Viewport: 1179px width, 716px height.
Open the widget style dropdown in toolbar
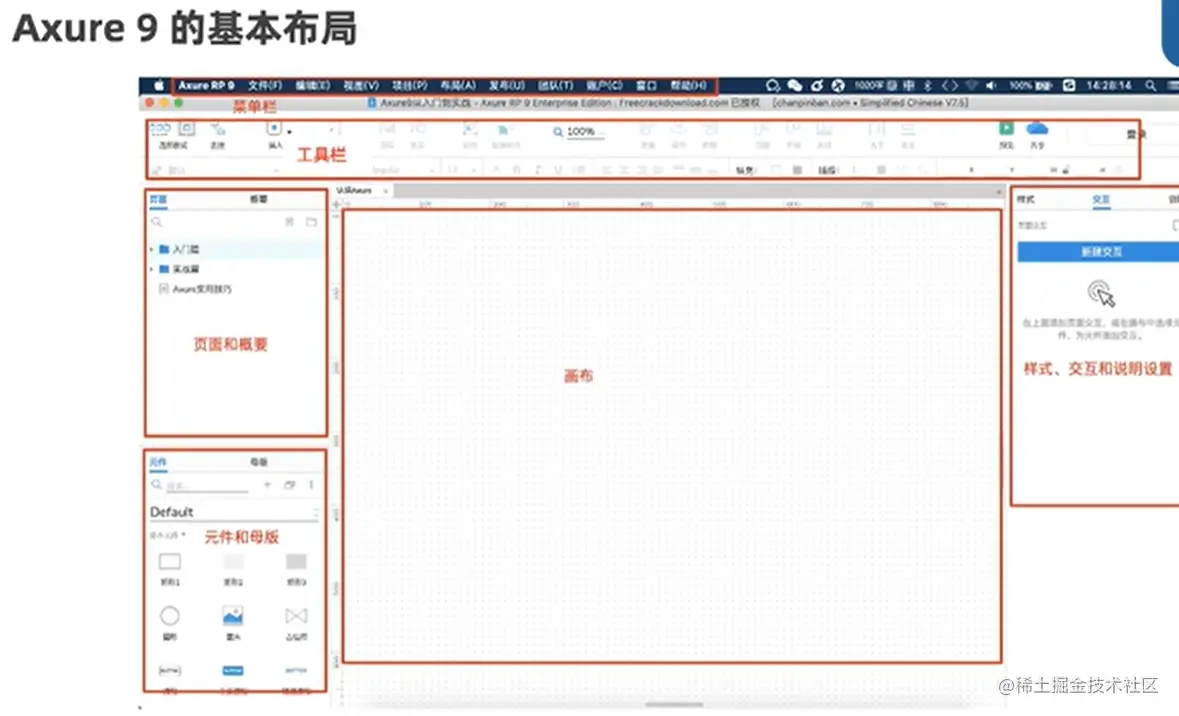click(218, 171)
